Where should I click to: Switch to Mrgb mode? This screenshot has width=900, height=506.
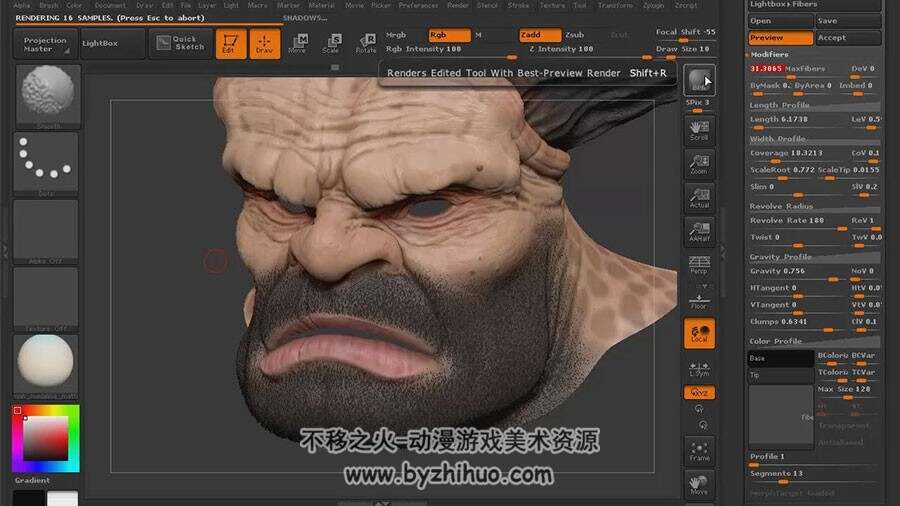[x=396, y=35]
